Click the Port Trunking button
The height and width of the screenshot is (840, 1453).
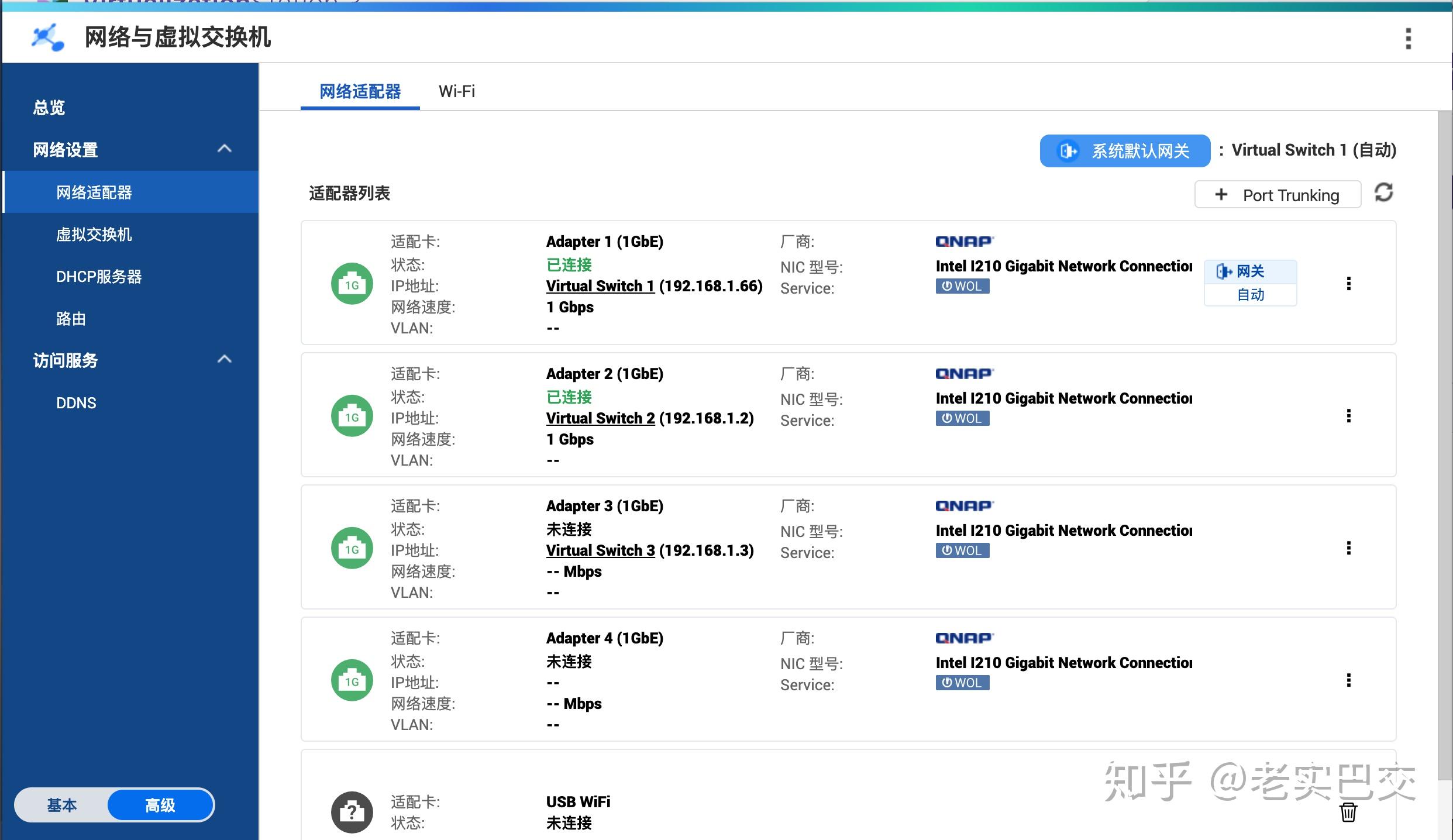pos(1278,195)
